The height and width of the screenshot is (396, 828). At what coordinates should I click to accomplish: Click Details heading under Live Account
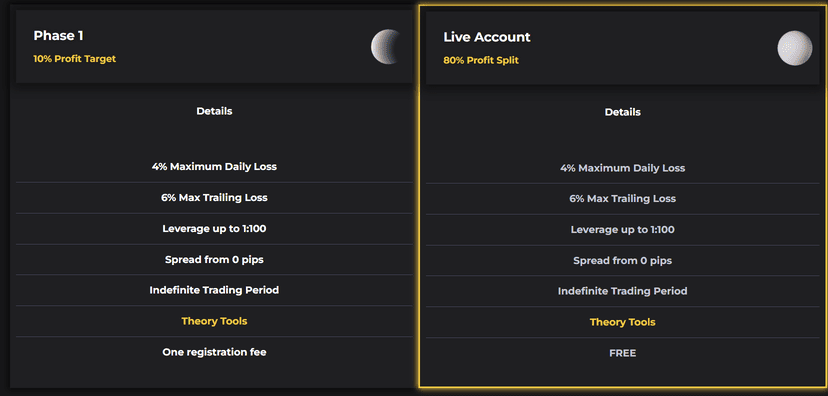coord(623,112)
